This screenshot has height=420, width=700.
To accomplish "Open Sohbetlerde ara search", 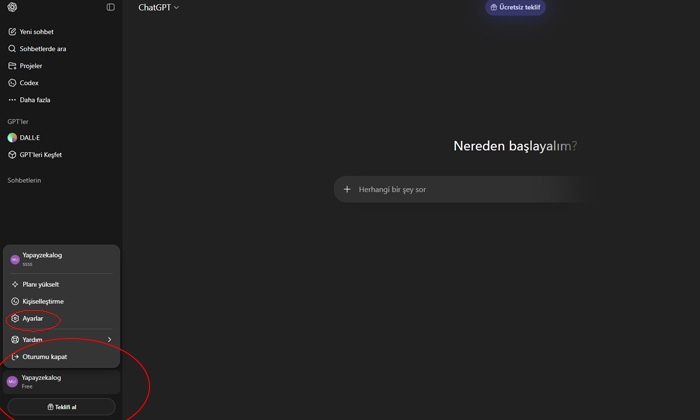I will pyautogui.click(x=42, y=49).
